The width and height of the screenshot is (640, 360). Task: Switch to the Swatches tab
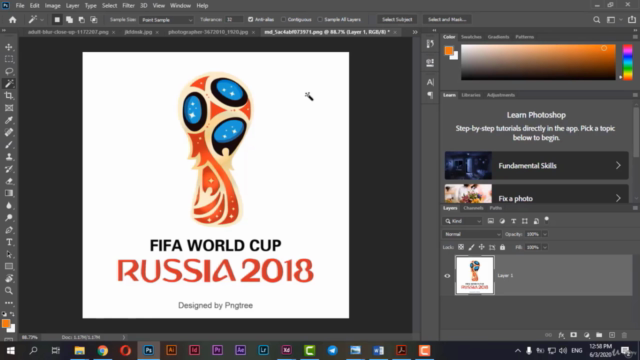tap(471, 37)
